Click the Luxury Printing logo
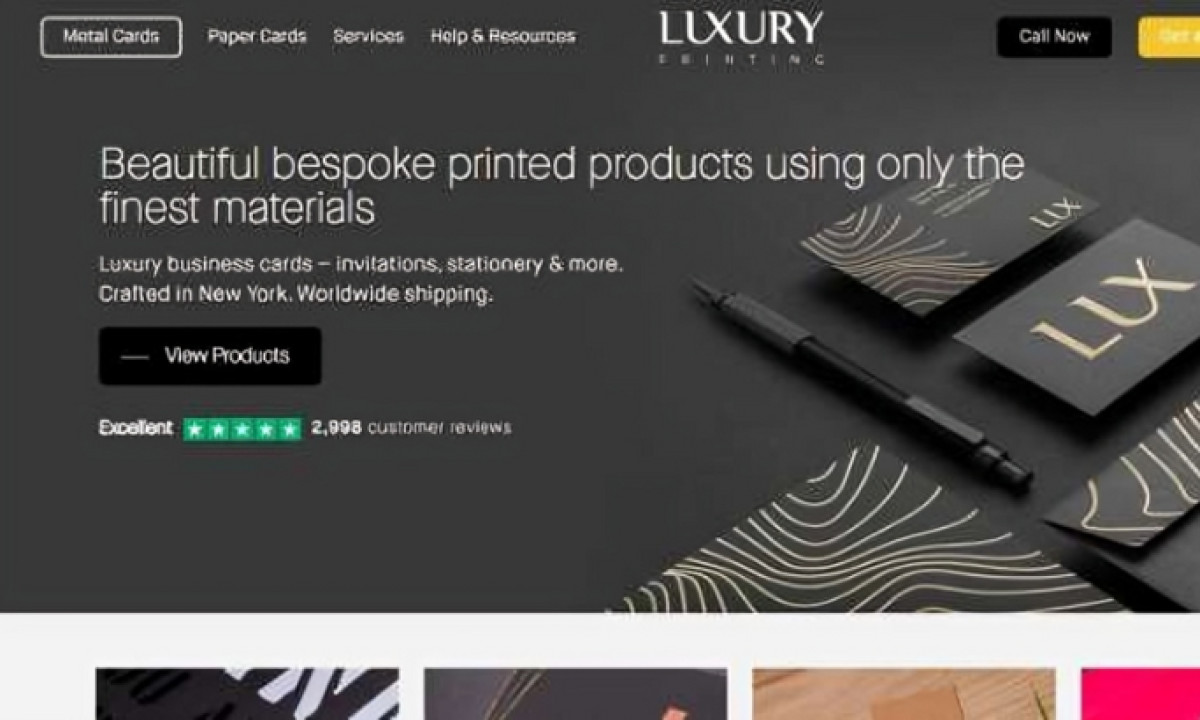This screenshot has height=720, width=1200. pyautogui.click(x=741, y=37)
